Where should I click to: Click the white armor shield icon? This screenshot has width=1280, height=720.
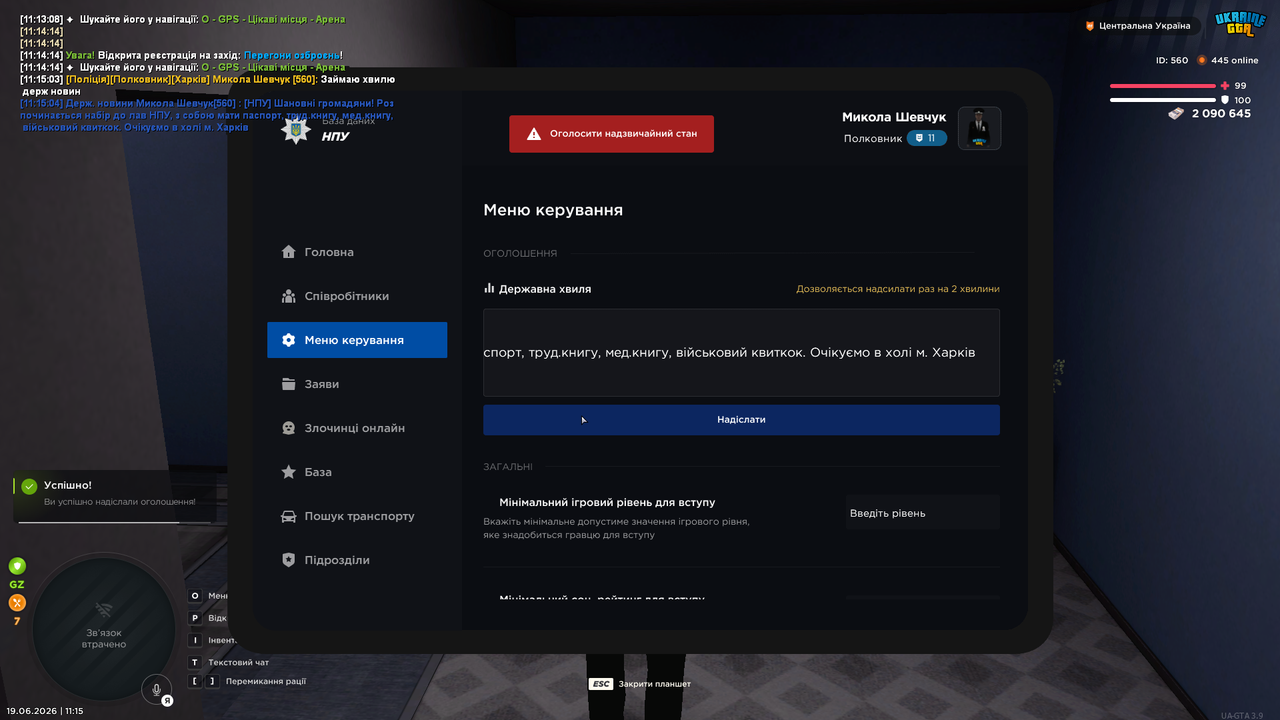pyautogui.click(x=1225, y=100)
